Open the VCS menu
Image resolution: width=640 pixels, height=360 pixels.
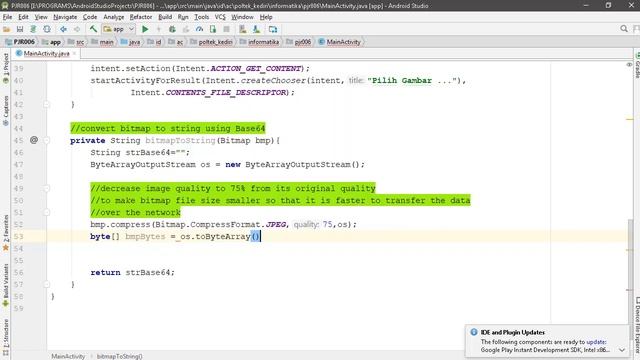(x=220, y=17)
